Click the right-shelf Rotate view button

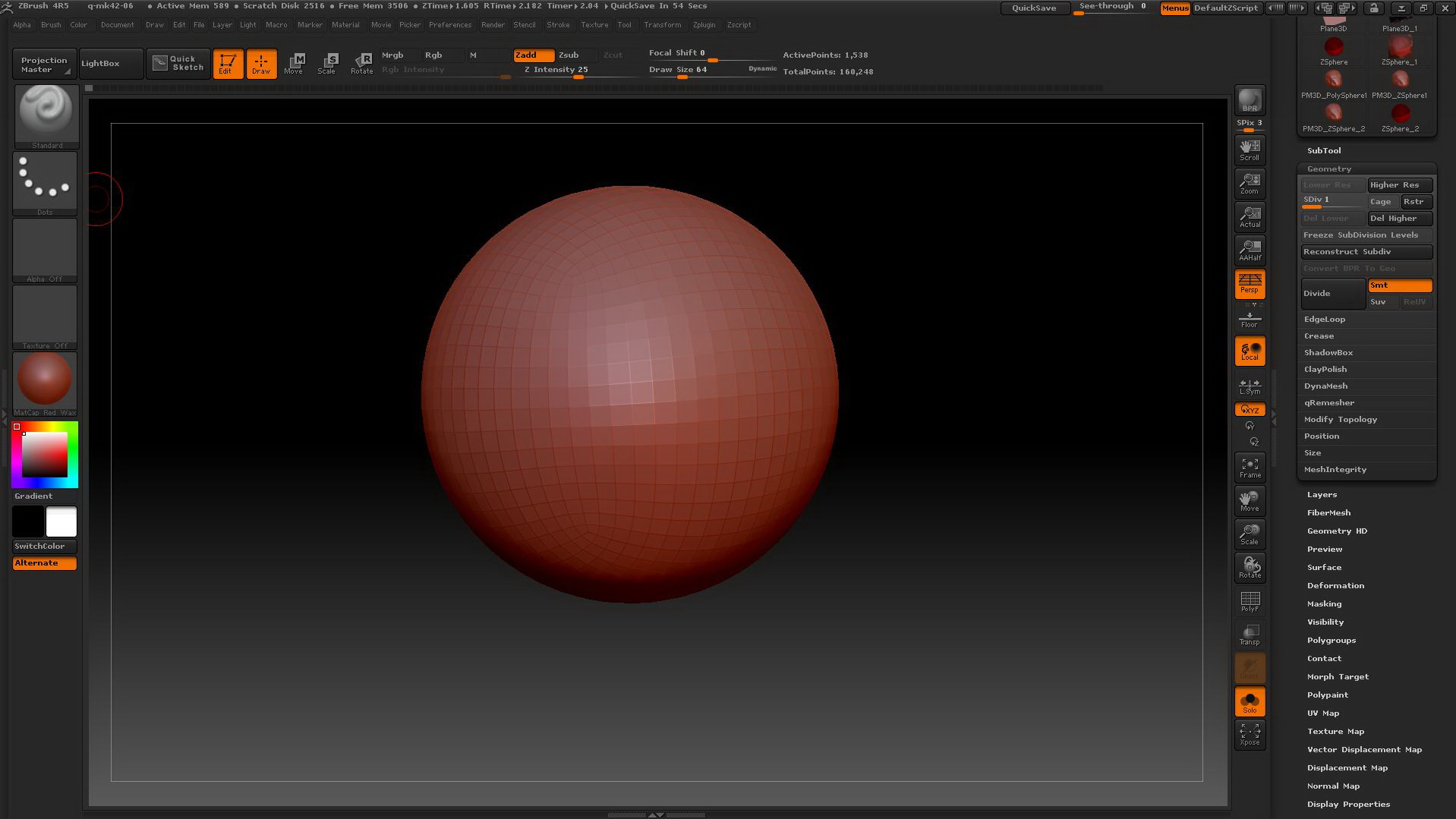1250,568
